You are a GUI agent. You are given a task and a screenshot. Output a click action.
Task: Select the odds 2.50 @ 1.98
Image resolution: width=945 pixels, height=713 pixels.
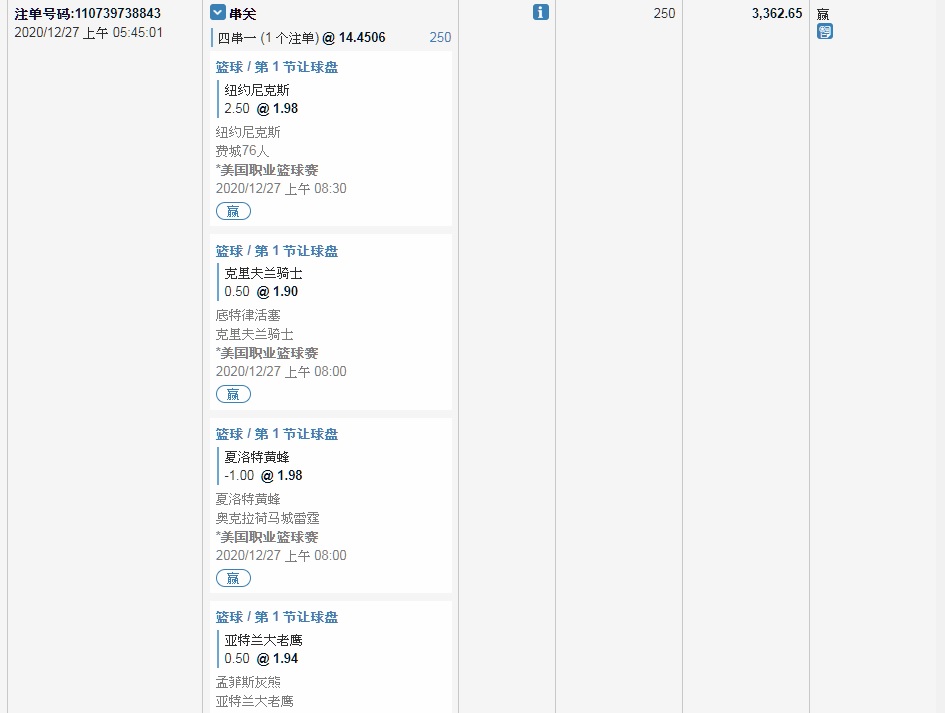[261, 108]
